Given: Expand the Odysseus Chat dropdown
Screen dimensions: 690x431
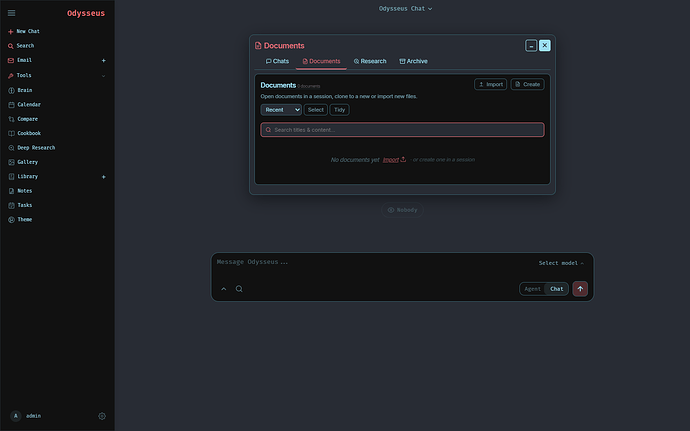Looking at the screenshot, I should [x=405, y=8].
